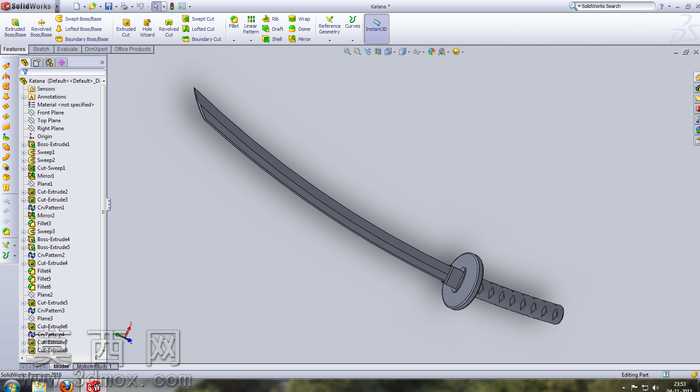Open the Hole Wizard
The image size is (700, 392).
click(x=147, y=28)
